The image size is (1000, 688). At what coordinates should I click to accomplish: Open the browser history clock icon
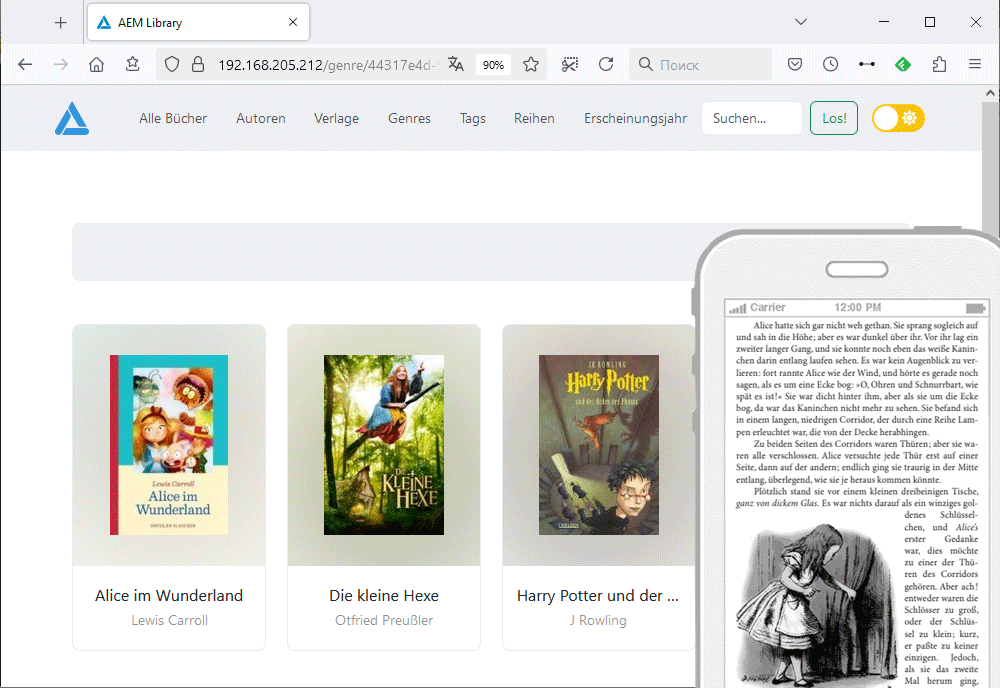click(x=830, y=65)
